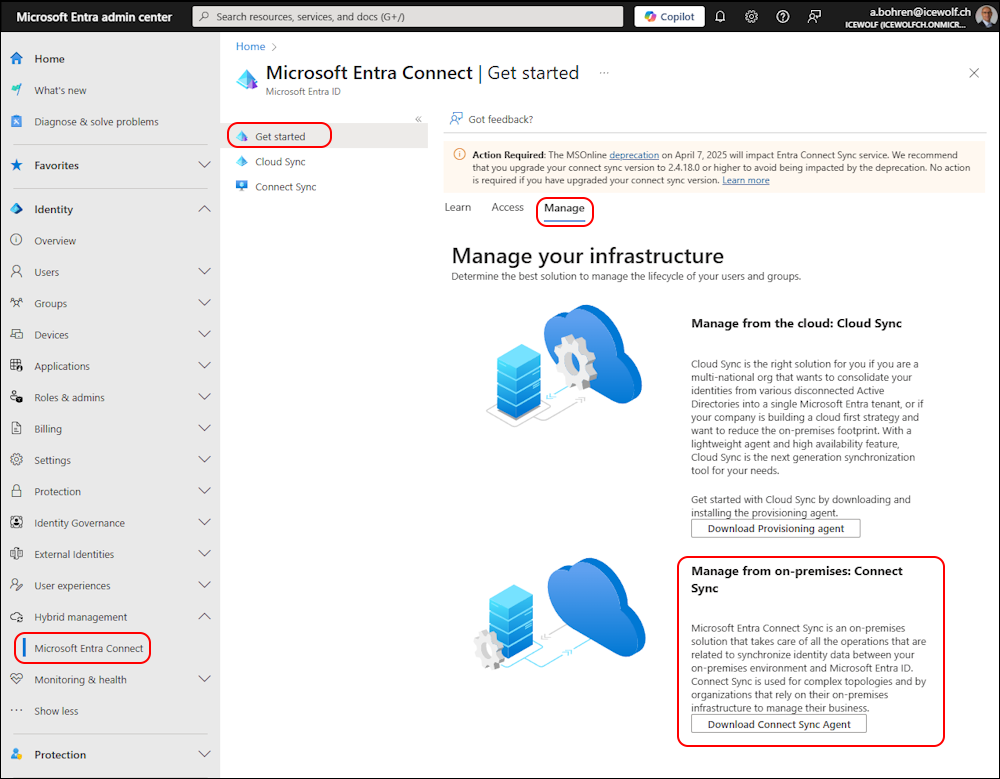Click the User experiences icon
Viewport: 1000px width, 779px height.
click(x=17, y=585)
